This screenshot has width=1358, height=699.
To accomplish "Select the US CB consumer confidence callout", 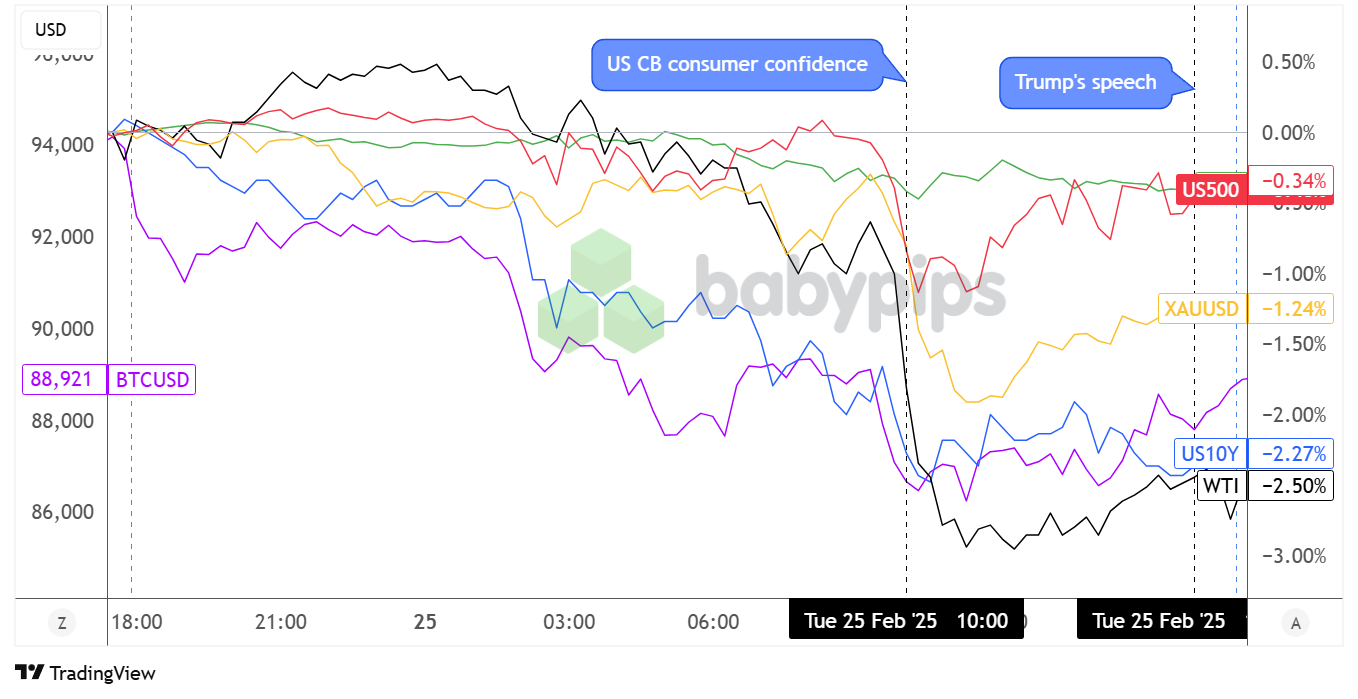I will [736, 65].
